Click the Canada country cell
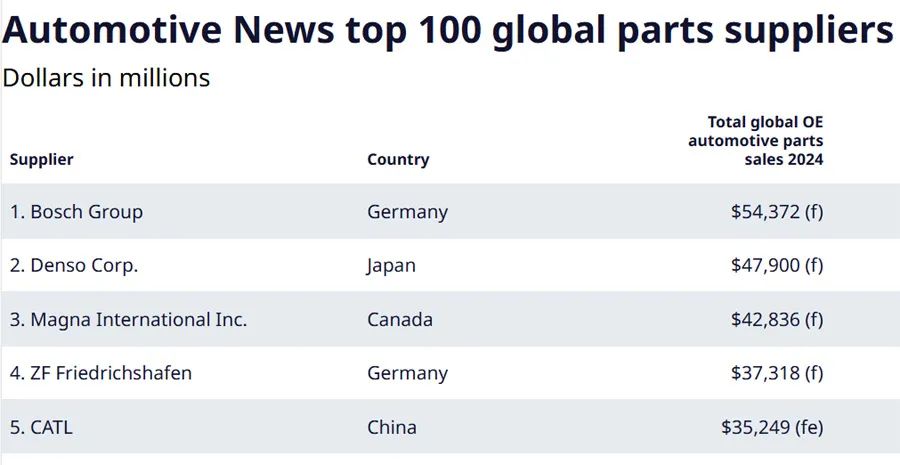Image resolution: width=900 pixels, height=465 pixels. [400, 320]
